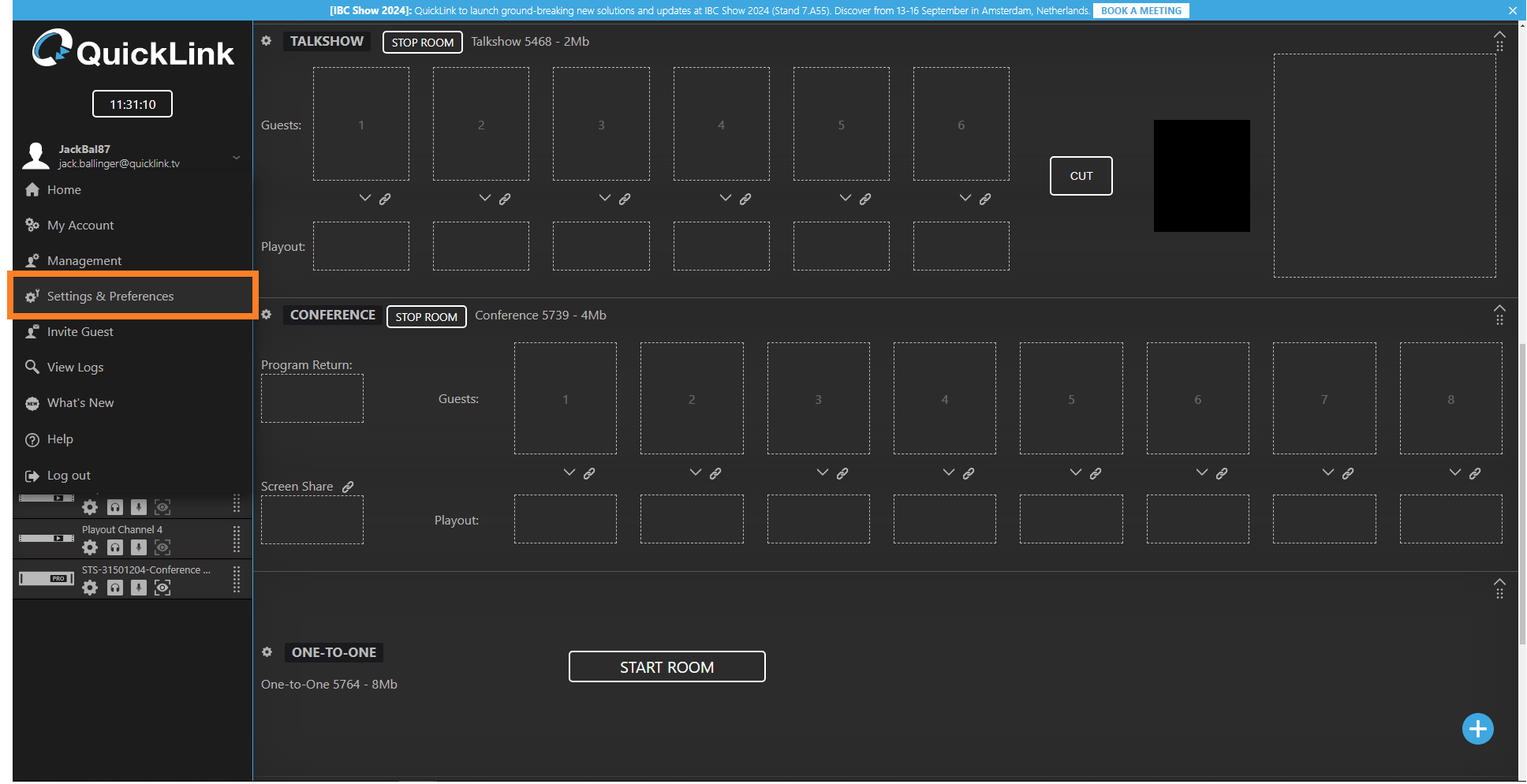Click the QuickLink logo

click(133, 49)
